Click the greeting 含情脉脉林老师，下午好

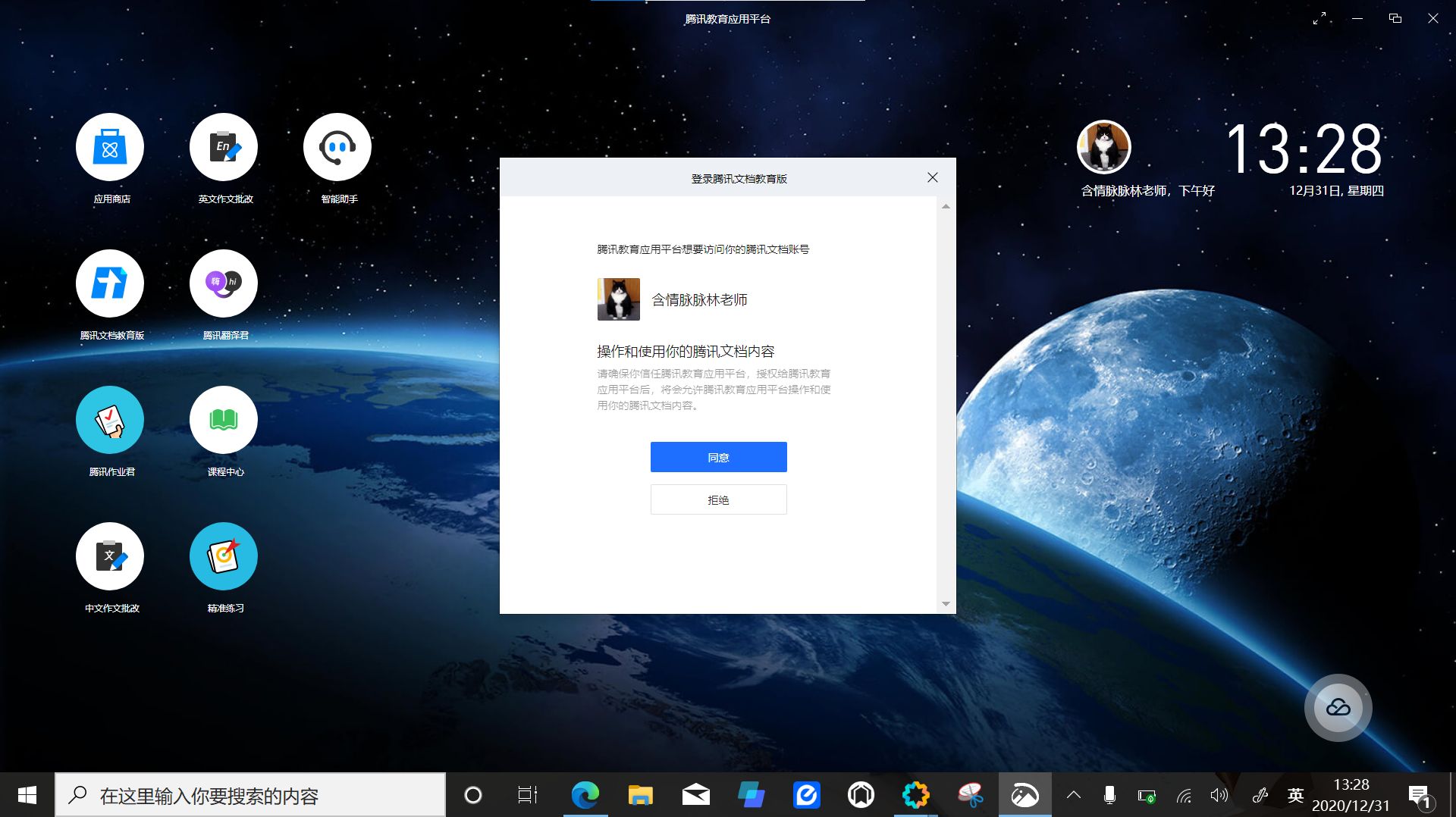coord(1148,191)
